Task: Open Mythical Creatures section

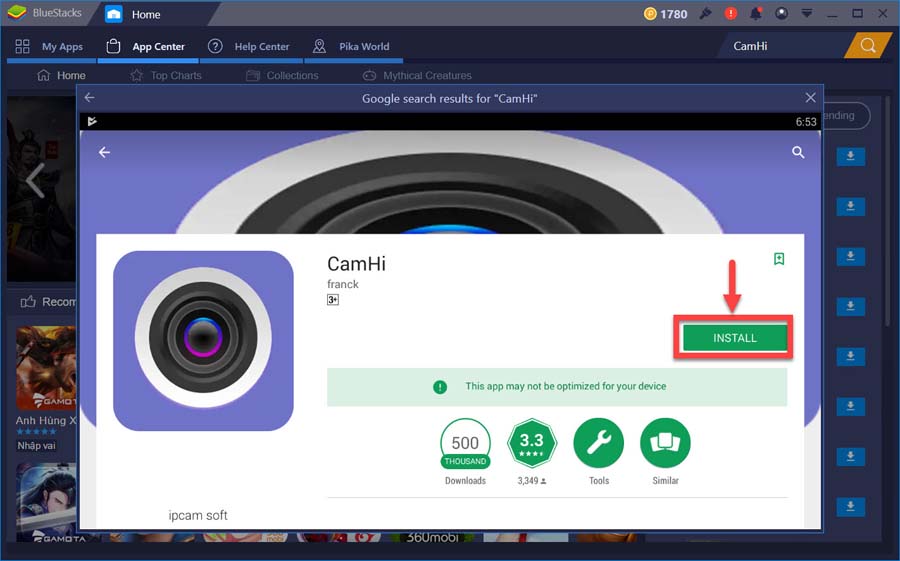Action: tap(417, 75)
